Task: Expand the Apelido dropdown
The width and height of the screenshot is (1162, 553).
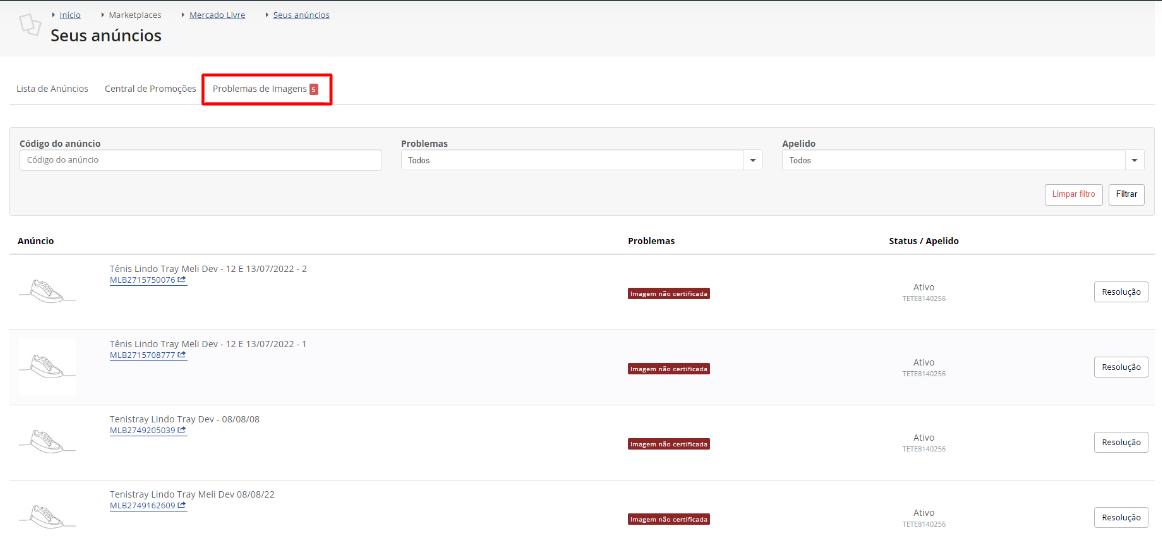Action: click(x=1135, y=160)
